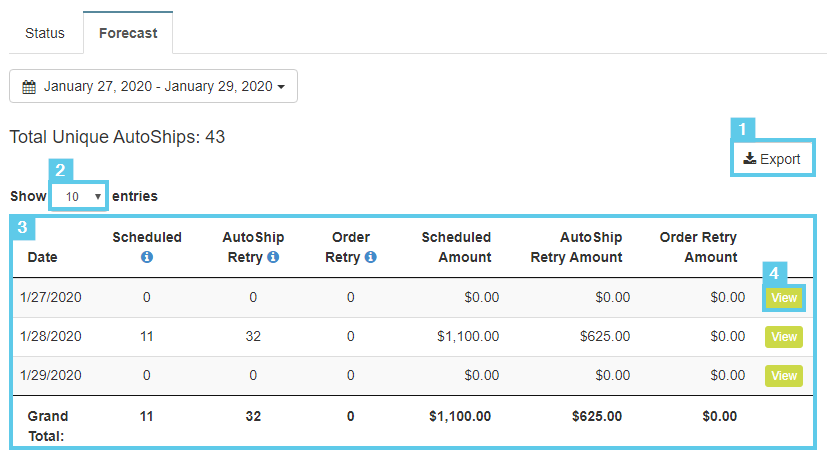Click the info icon beside Order Retry
This screenshot has height=453, width=827.
tap(370, 257)
